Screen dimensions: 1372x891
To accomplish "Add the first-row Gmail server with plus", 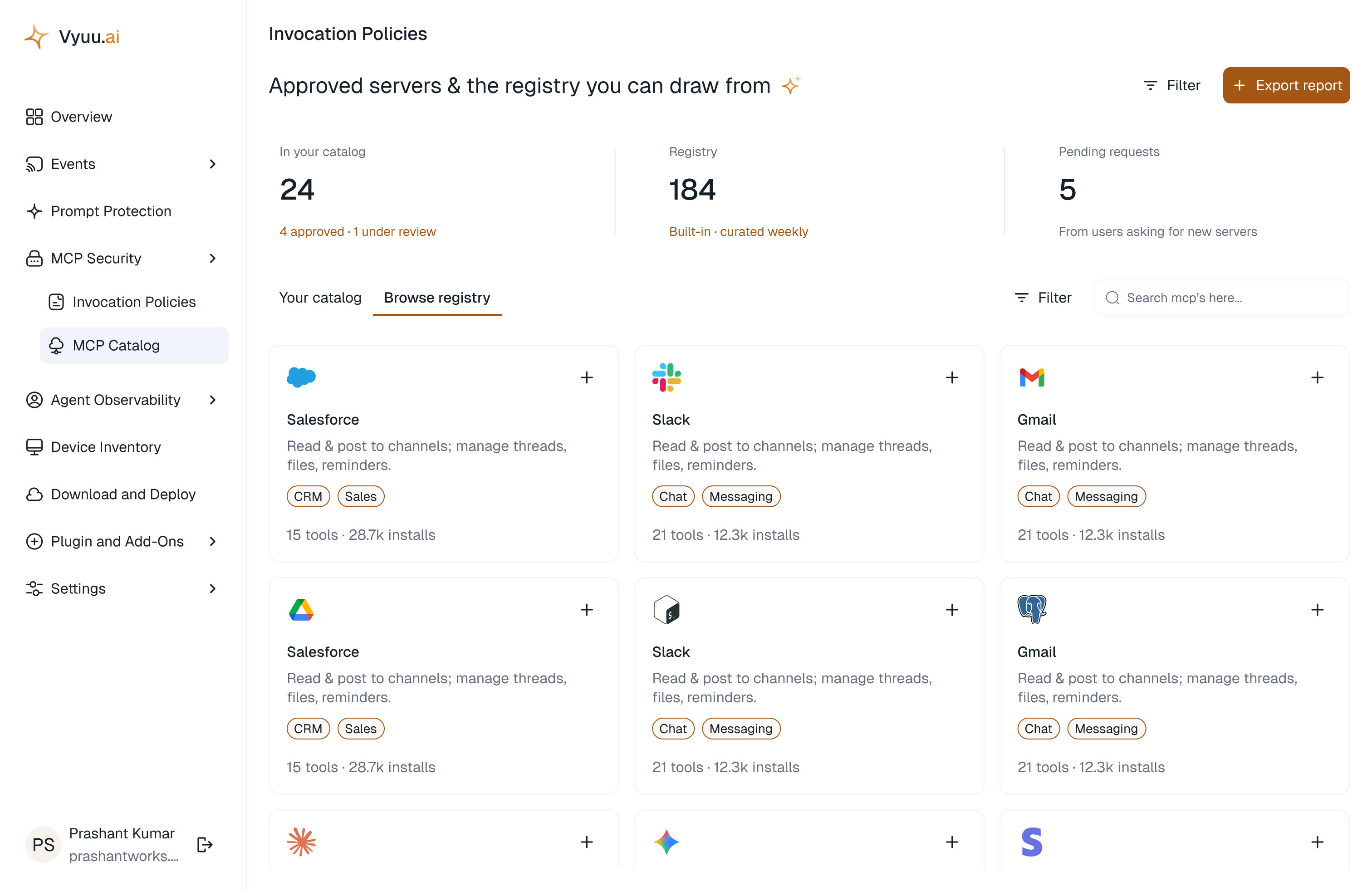I will [1317, 377].
